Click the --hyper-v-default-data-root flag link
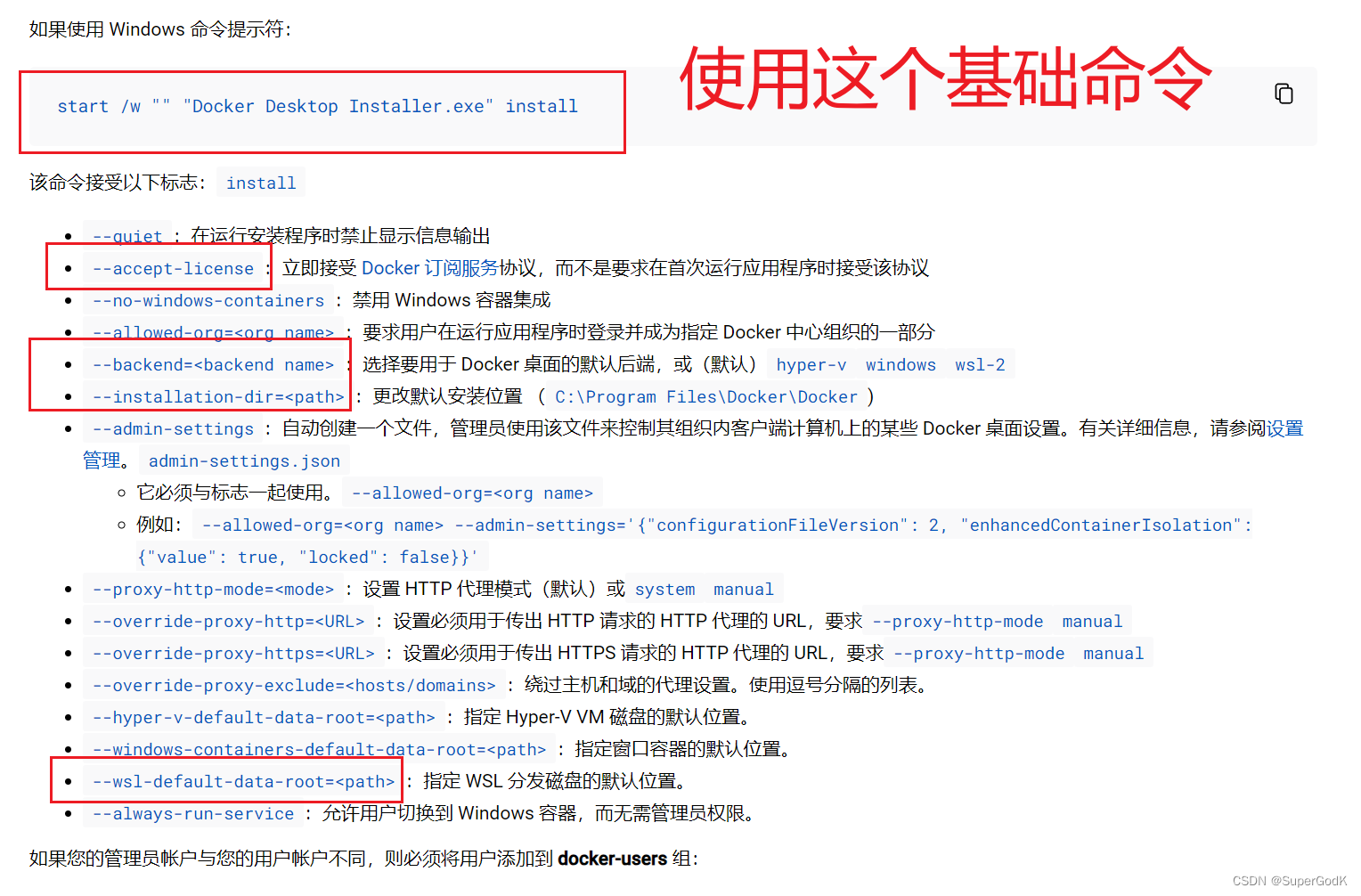 (x=263, y=717)
